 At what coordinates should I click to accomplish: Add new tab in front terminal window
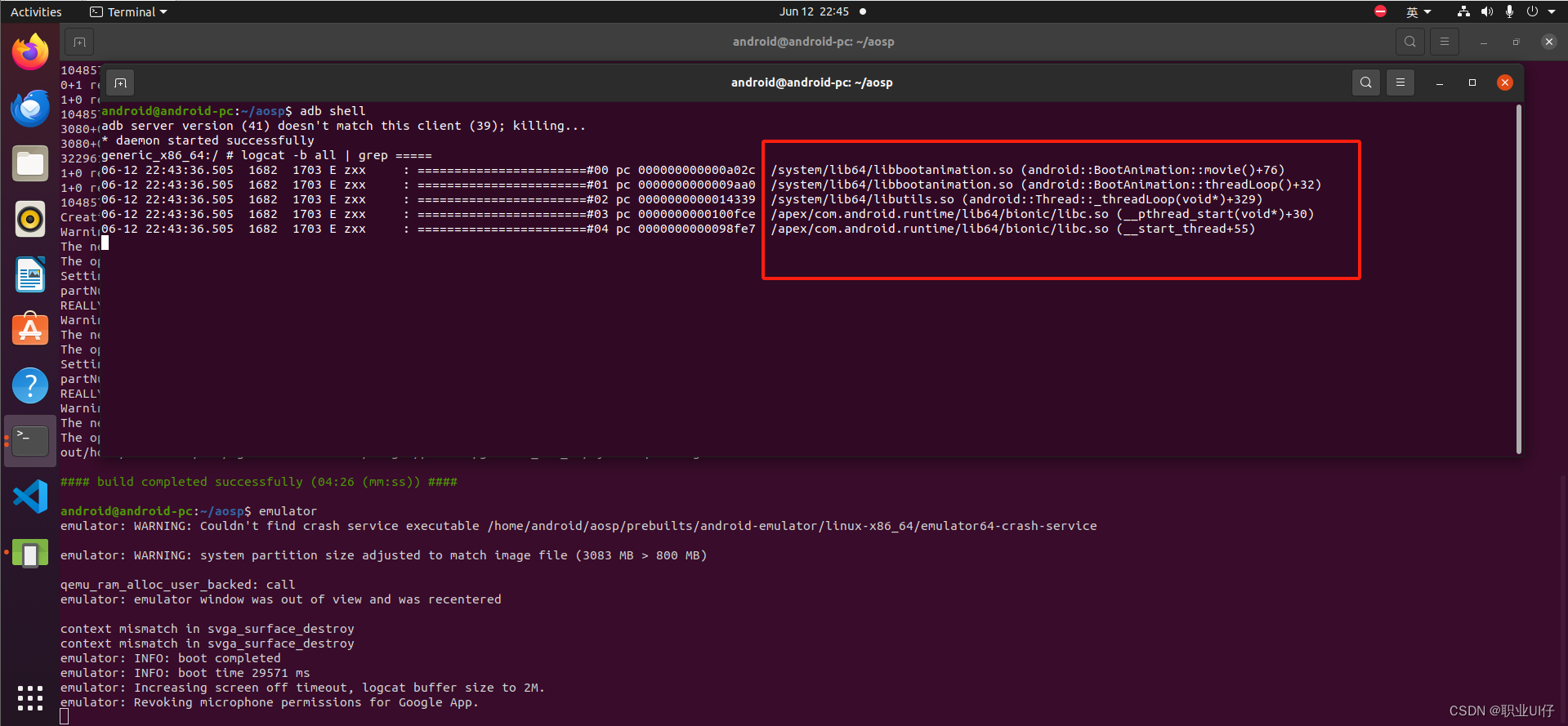120,82
